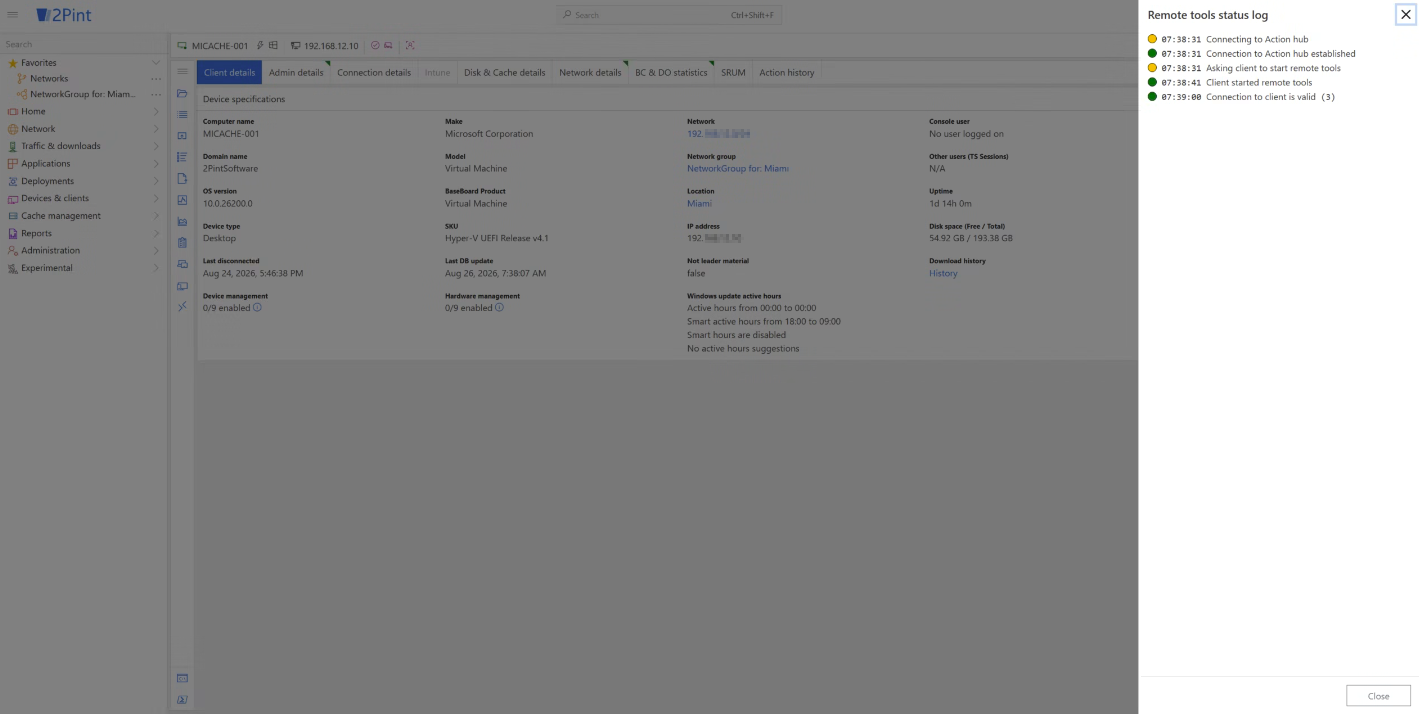Collapse the Favorites section chevron
This screenshot has height=714, width=1419.
pos(156,63)
